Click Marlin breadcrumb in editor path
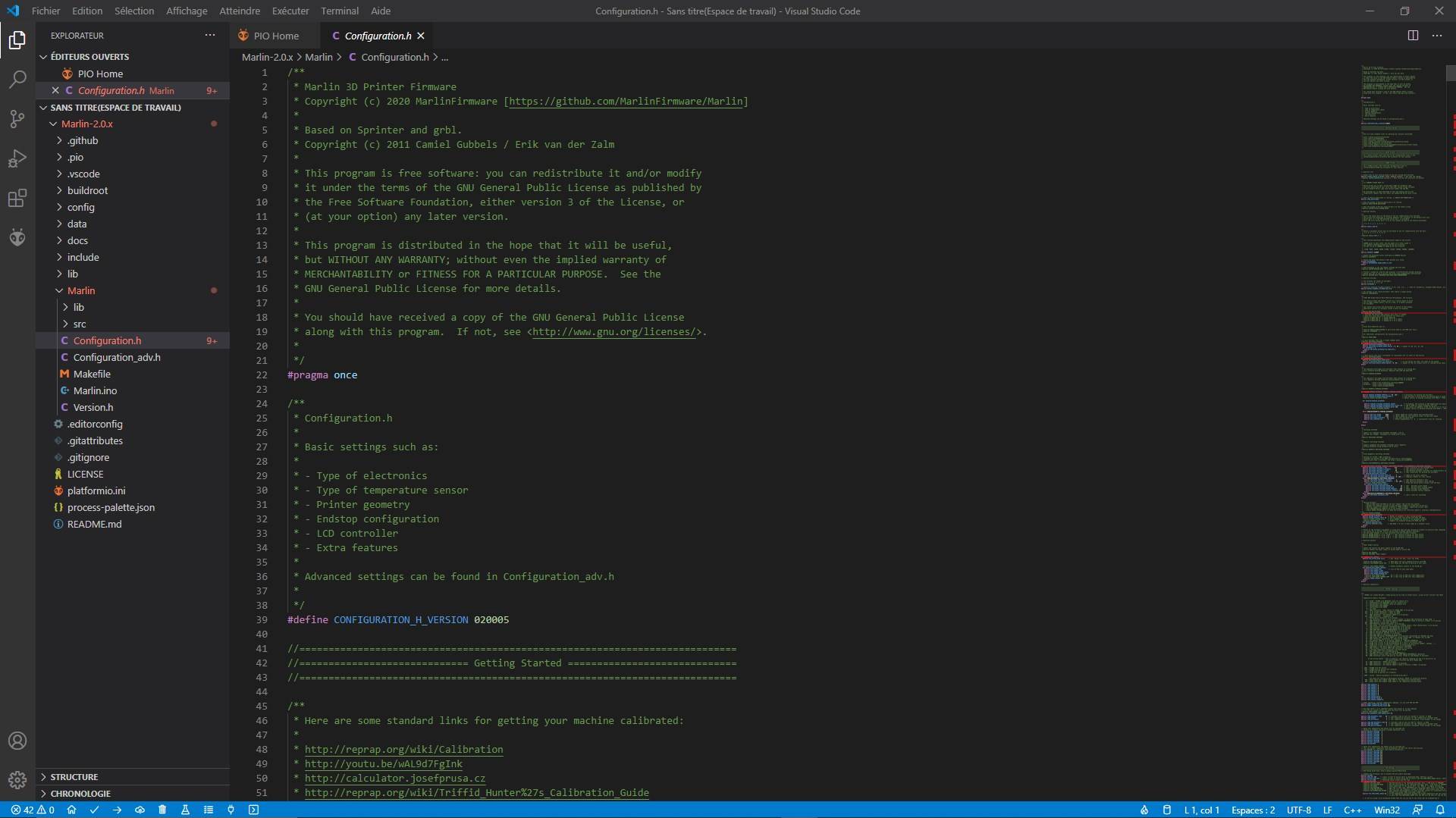The height and width of the screenshot is (818, 1456). (318, 57)
